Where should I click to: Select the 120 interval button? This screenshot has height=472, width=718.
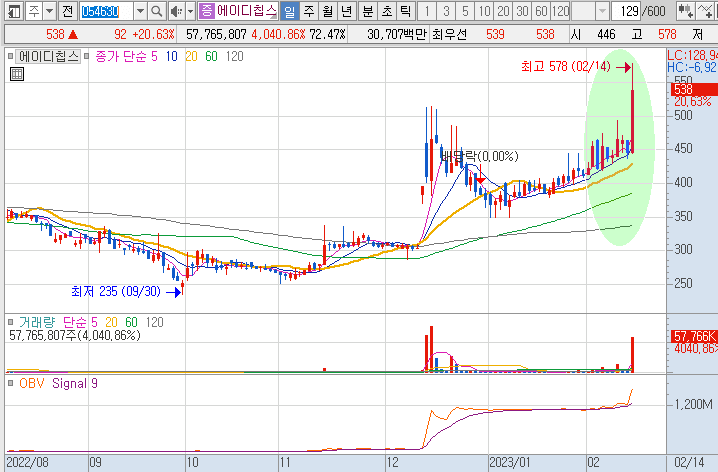[560, 11]
